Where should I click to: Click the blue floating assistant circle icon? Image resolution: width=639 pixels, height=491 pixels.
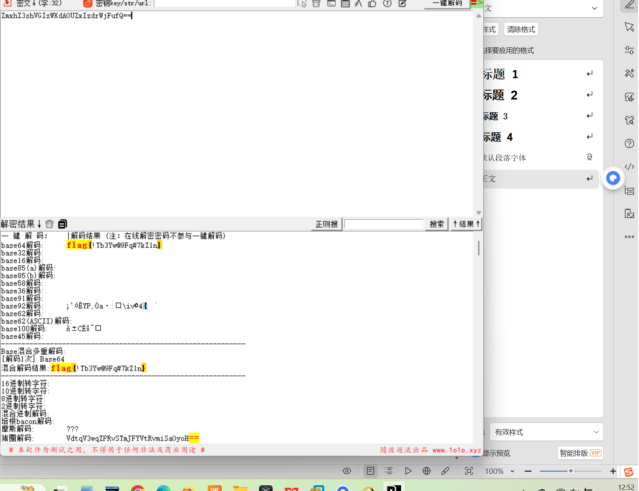[613, 178]
